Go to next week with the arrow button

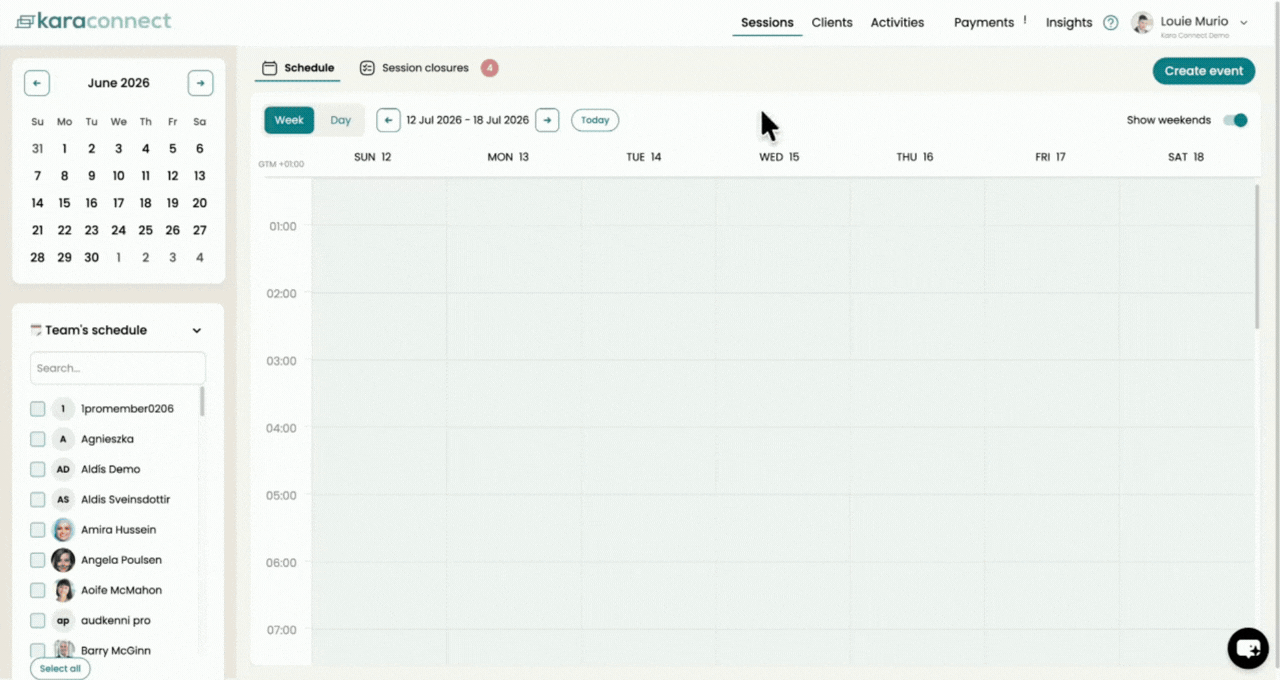point(547,120)
